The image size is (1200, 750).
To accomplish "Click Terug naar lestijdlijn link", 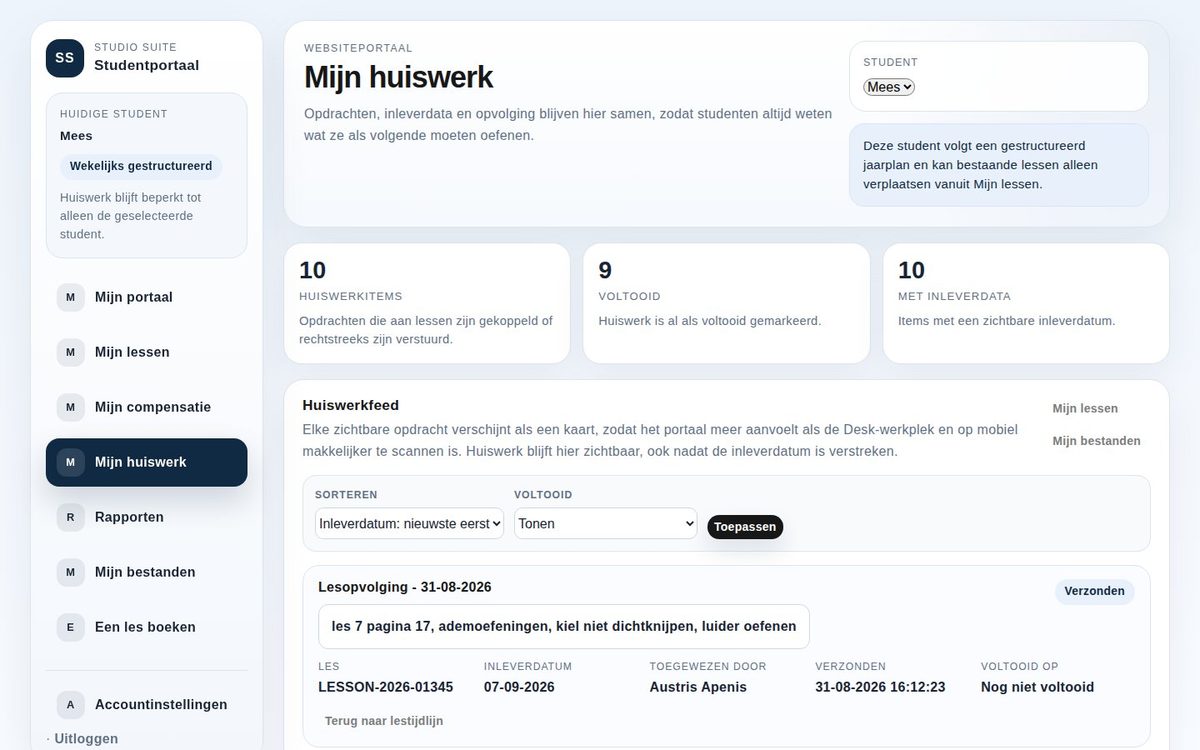I will [x=384, y=721].
